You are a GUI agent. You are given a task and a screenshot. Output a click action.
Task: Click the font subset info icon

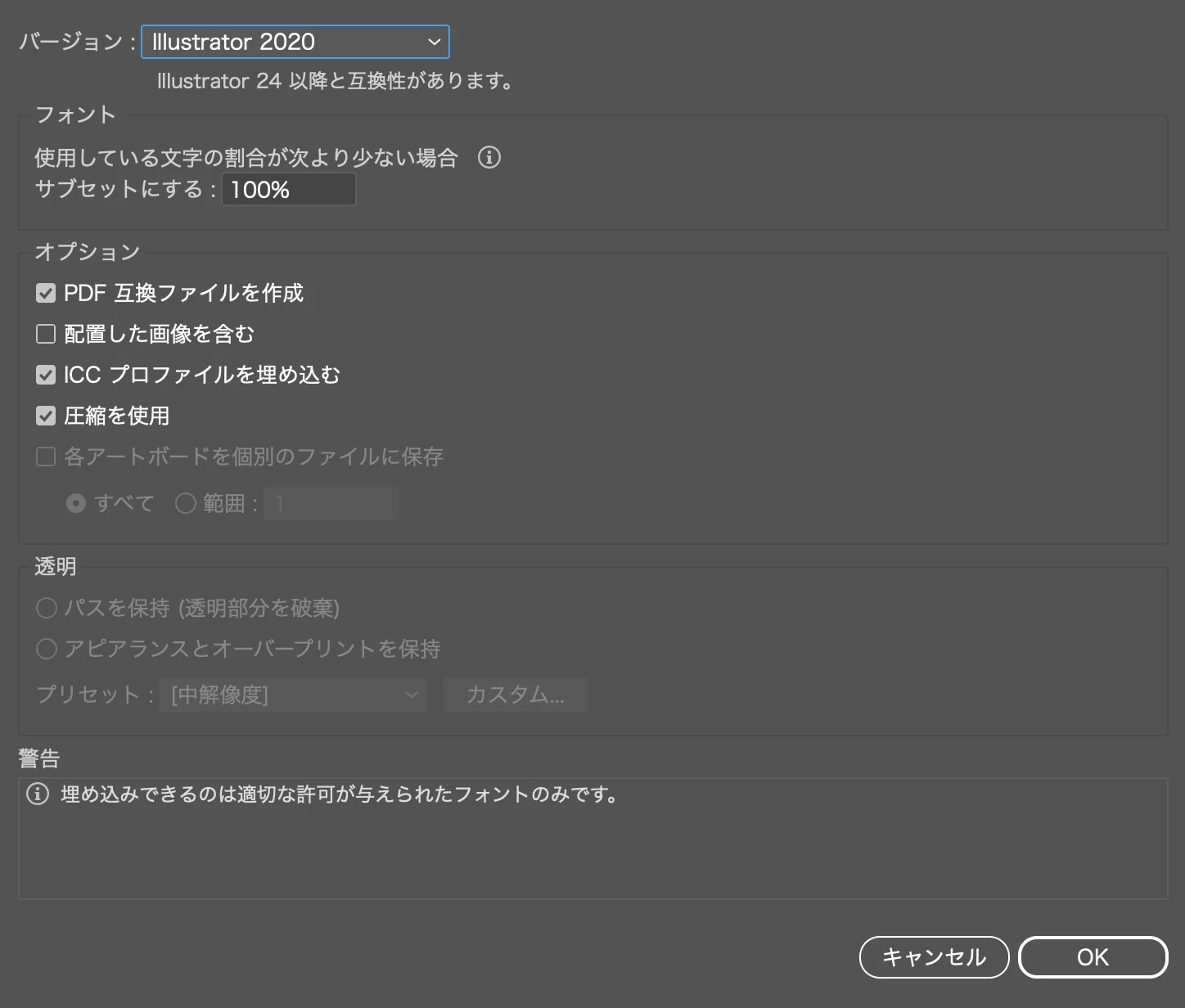tap(489, 157)
